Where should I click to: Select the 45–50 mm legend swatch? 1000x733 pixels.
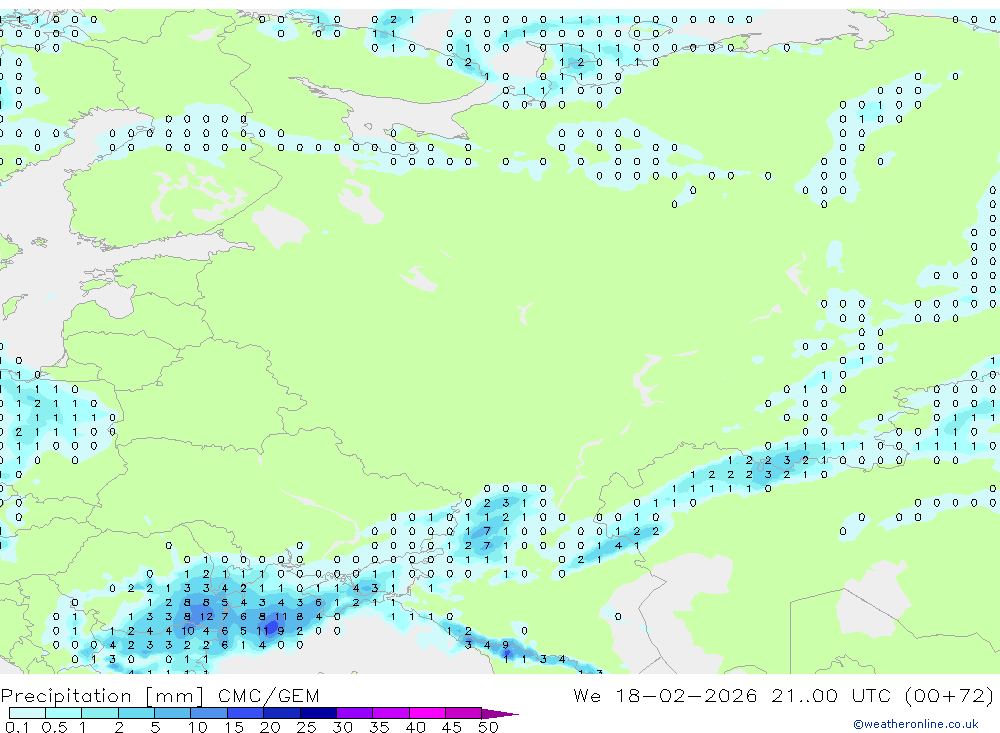pyautogui.click(x=463, y=713)
